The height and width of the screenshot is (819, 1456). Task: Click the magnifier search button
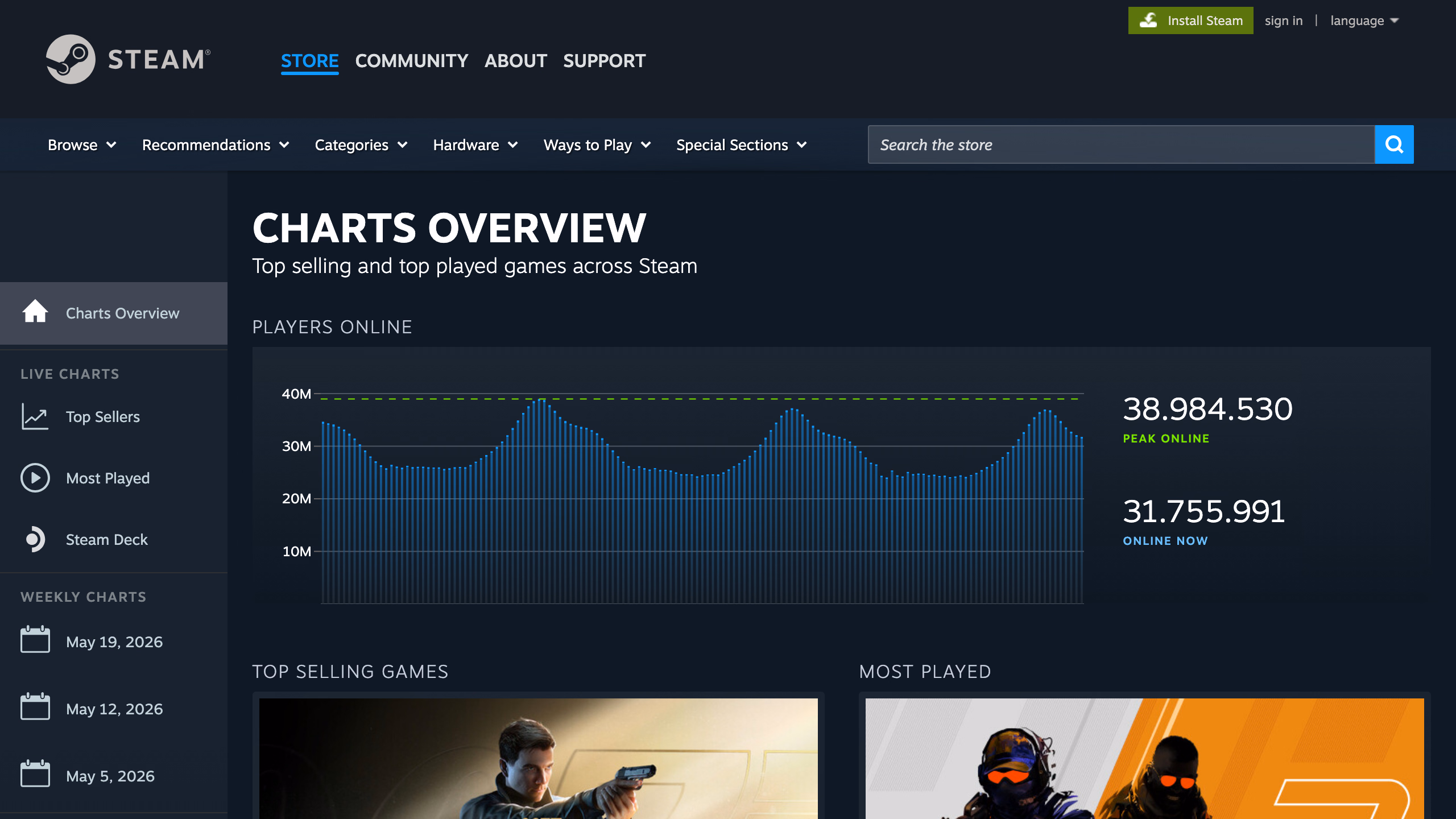pos(1394,144)
